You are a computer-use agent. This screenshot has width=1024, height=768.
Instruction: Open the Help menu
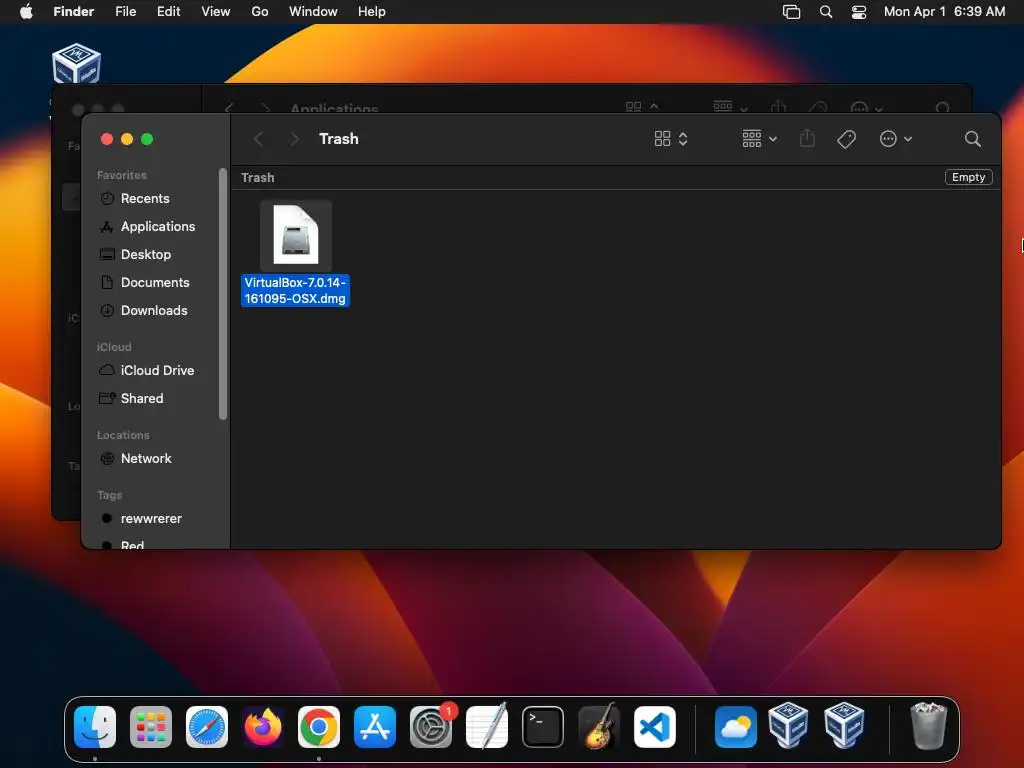click(372, 12)
